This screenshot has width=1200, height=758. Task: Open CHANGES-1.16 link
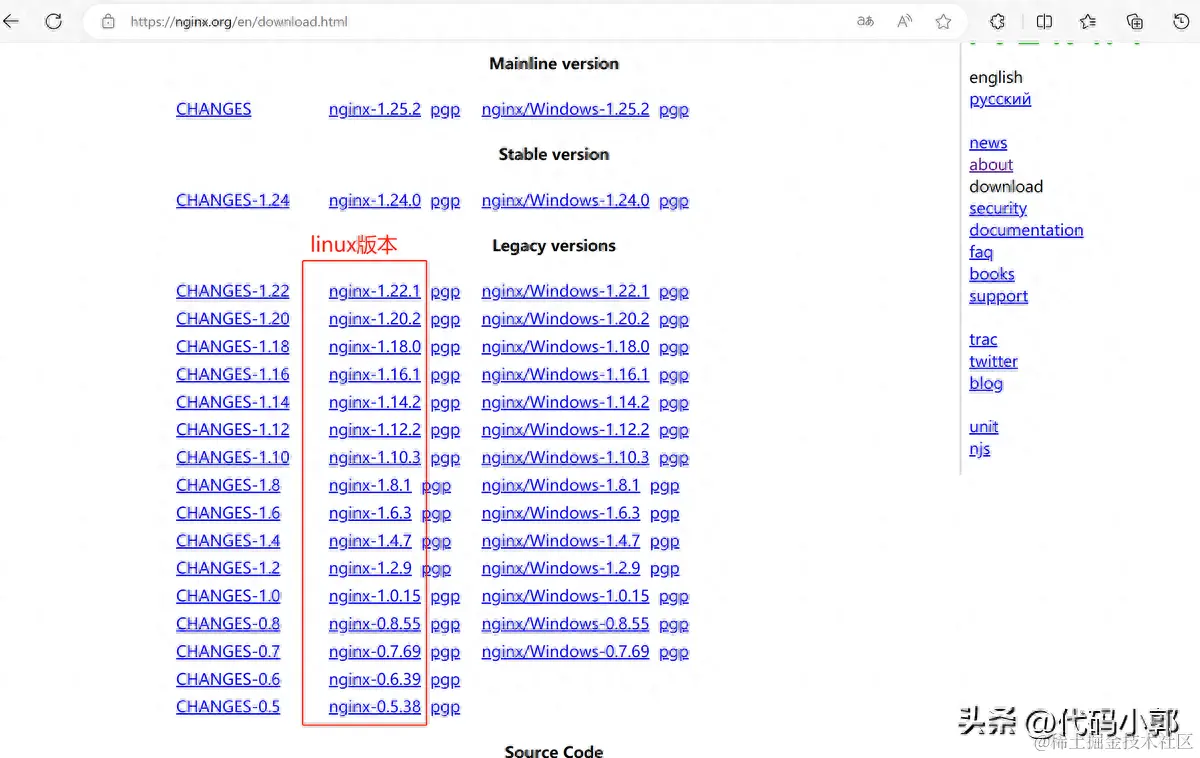click(x=233, y=374)
